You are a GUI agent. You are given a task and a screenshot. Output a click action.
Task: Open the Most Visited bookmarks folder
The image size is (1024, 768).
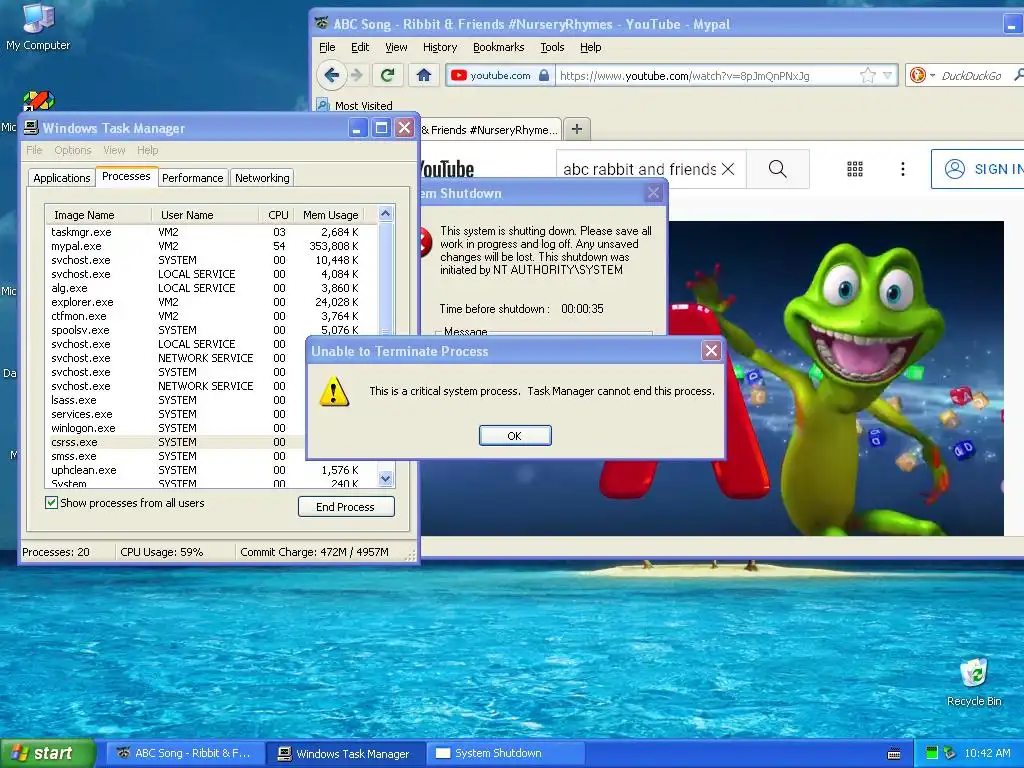(355, 106)
